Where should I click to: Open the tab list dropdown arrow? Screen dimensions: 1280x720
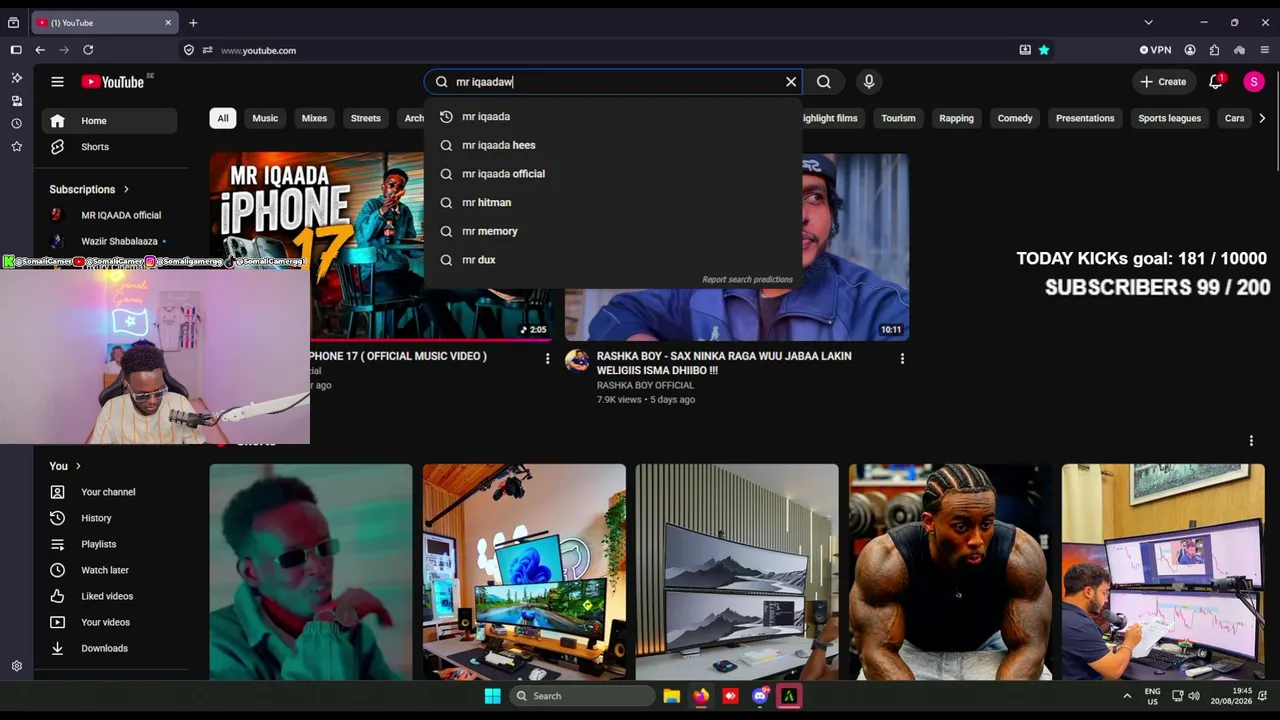[1148, 23]
